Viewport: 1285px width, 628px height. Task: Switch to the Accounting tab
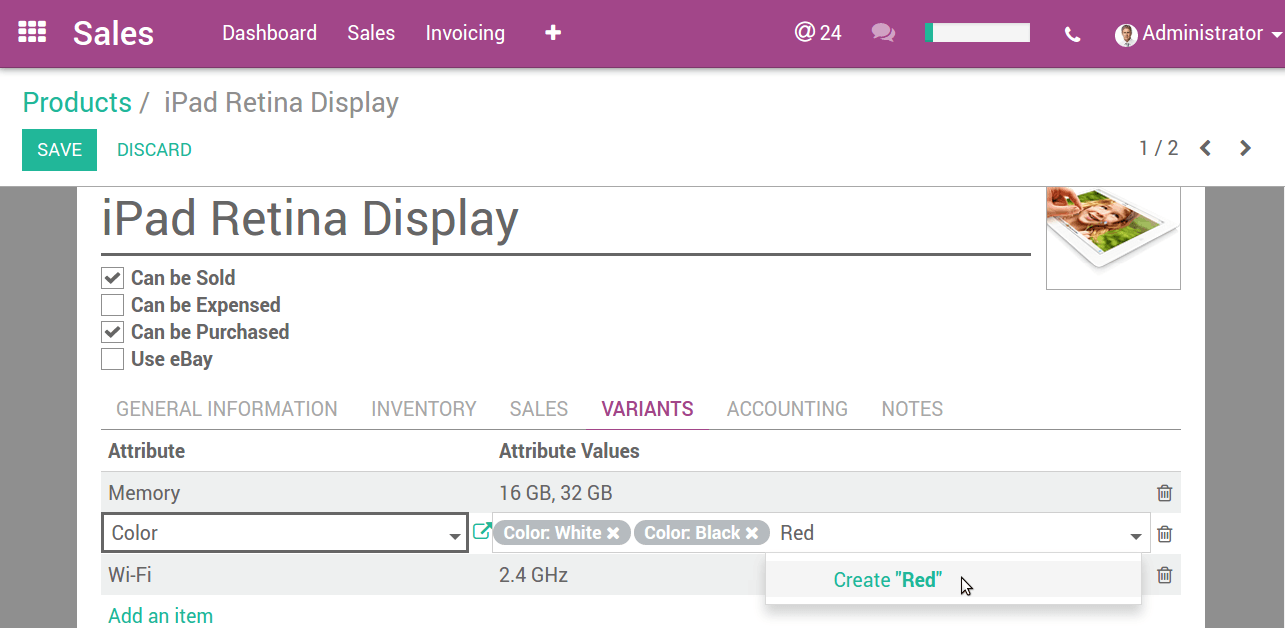[x=787, y=408]
